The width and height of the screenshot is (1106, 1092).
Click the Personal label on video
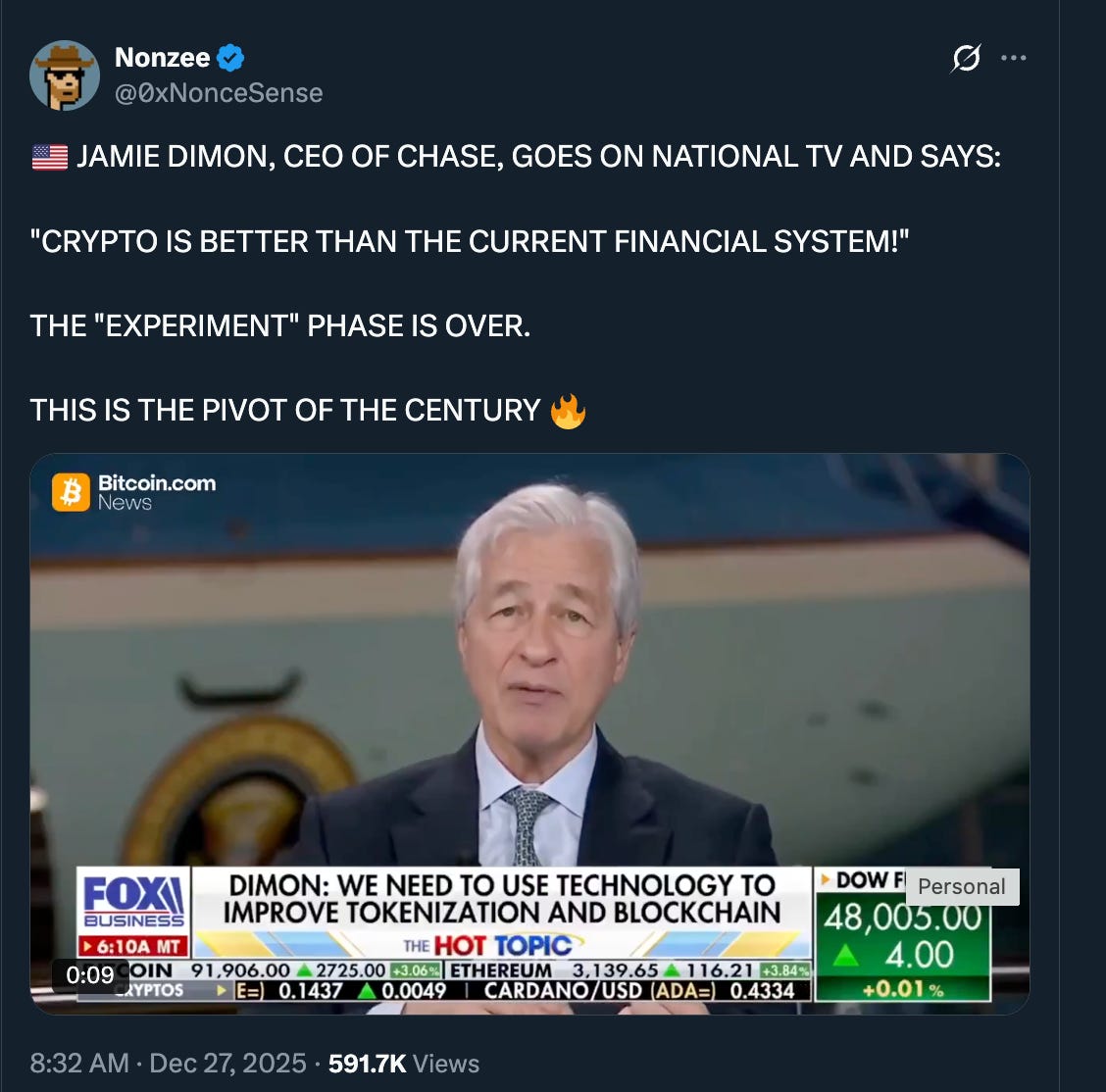[x=962, y=887]
